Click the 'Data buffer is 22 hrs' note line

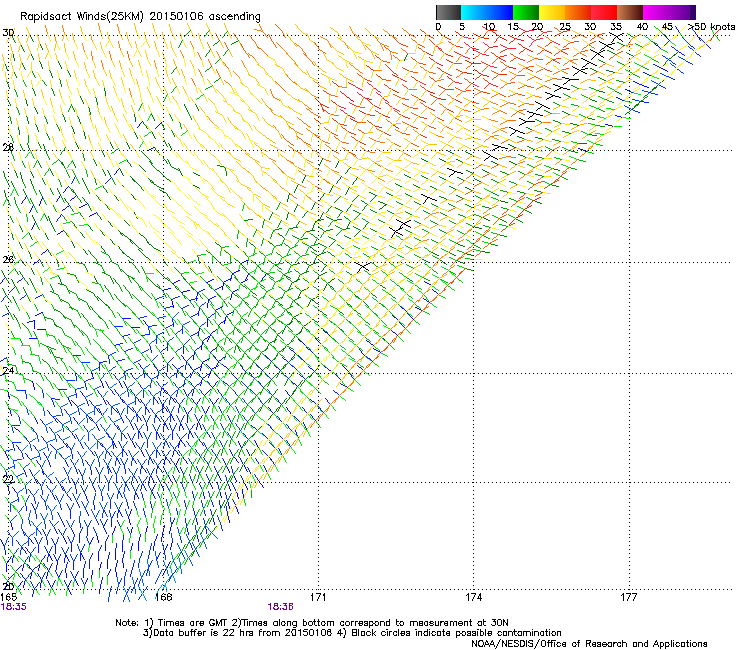(352, 633)
